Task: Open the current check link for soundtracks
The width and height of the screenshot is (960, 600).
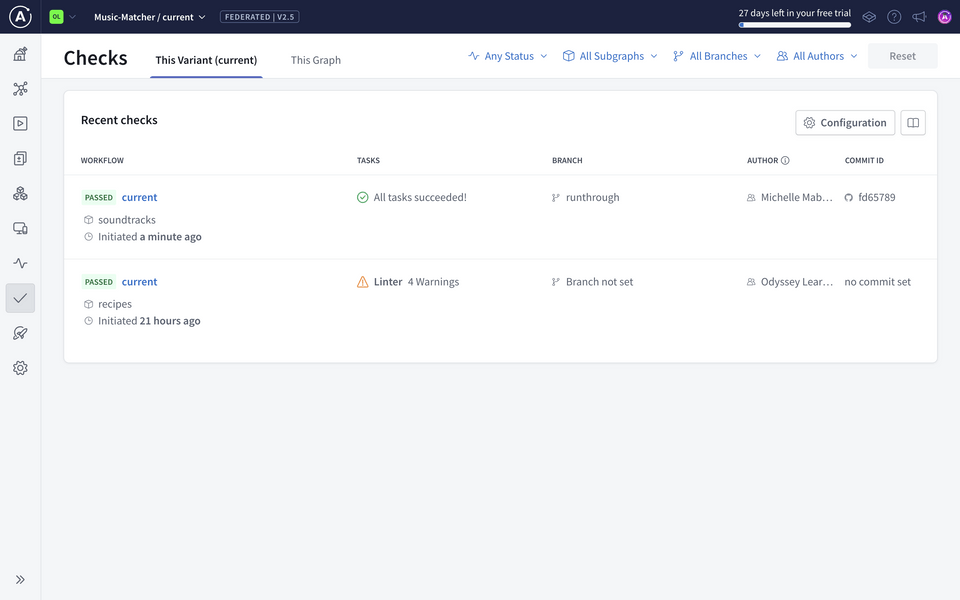Action: [x=139, y=197]
